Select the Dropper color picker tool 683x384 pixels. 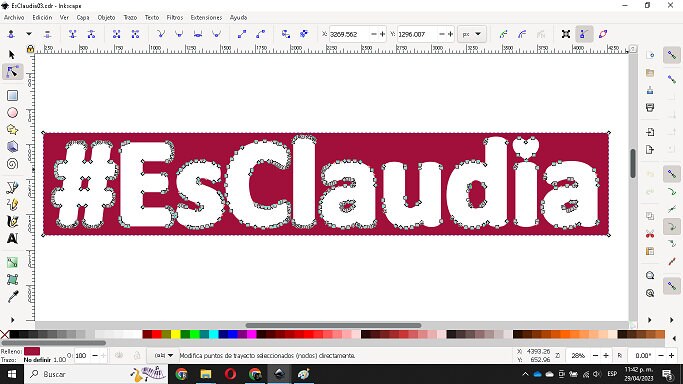tap(12, 296)
